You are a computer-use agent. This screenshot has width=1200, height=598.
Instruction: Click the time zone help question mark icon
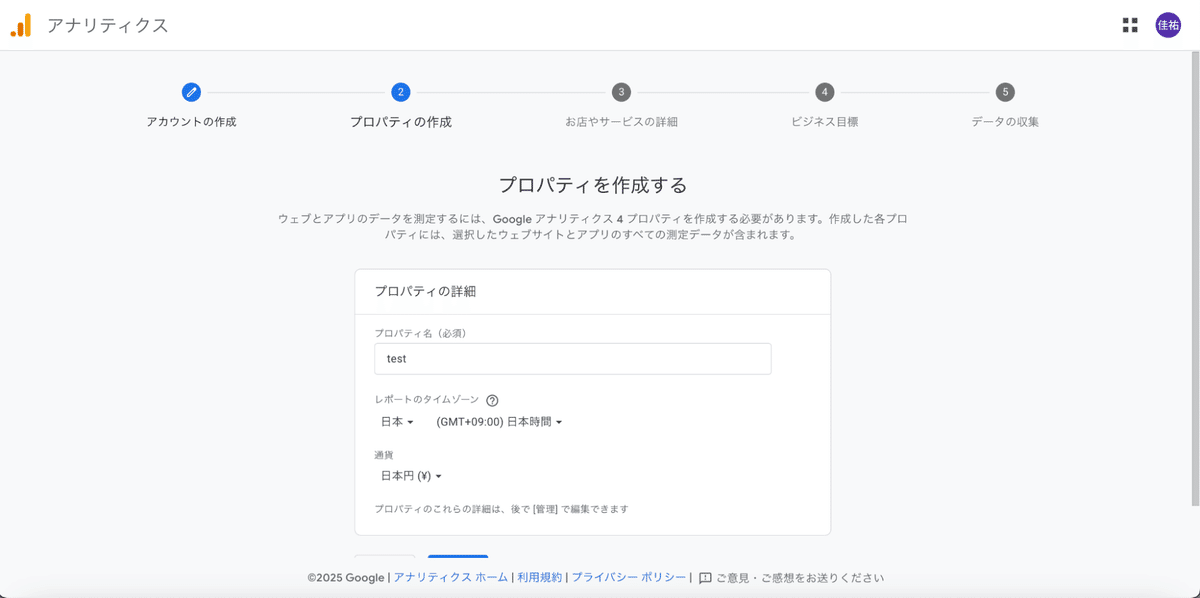[492, 400]
